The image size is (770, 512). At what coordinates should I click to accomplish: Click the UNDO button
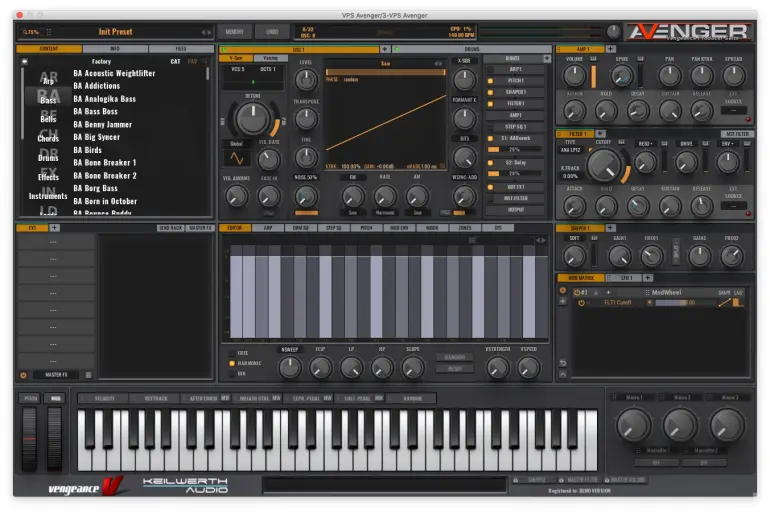pos(272,32)
